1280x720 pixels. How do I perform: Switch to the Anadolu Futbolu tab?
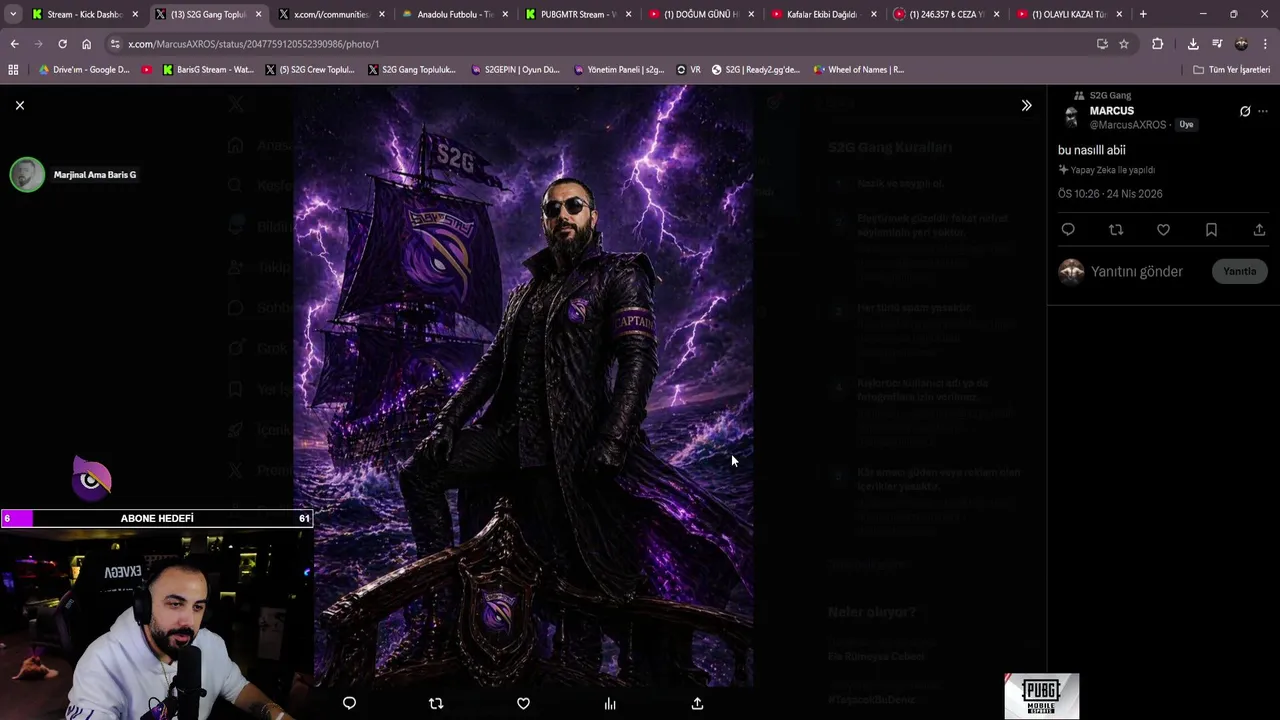click(x=455, y=14)
